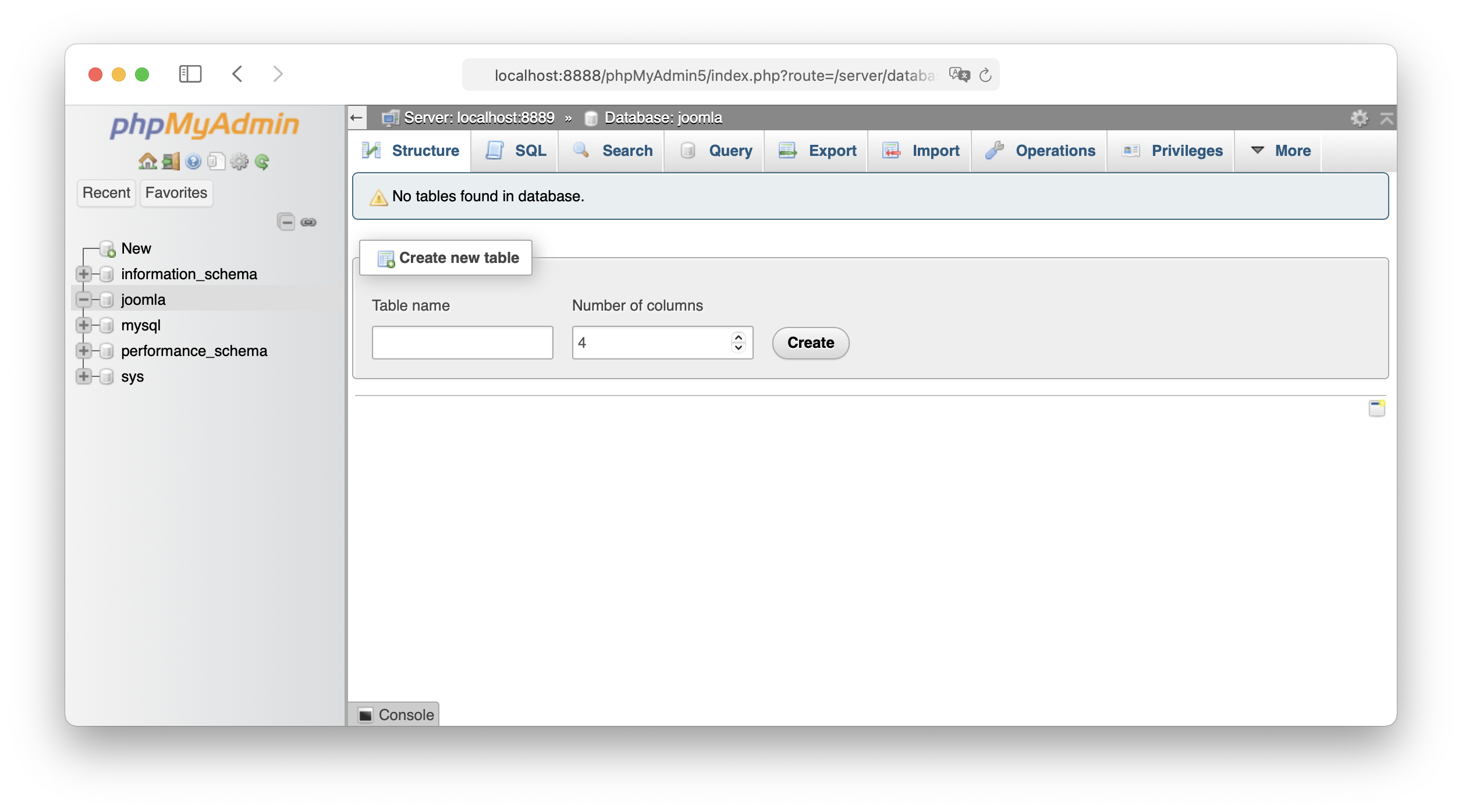Click the performance_schema database icon
The width and height of the screenshot is (1462, 812).
point(107,351)
